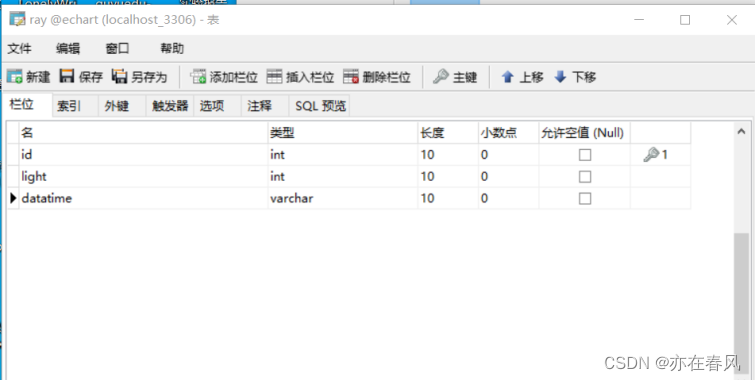Switch to the 选项 tab

217,106
